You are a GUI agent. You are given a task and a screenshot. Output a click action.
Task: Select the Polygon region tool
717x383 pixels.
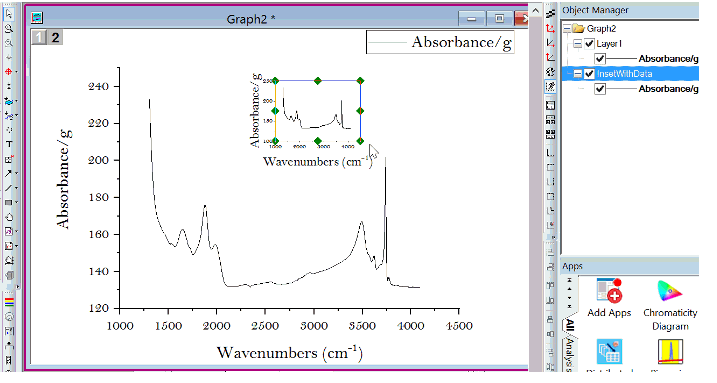8,217
